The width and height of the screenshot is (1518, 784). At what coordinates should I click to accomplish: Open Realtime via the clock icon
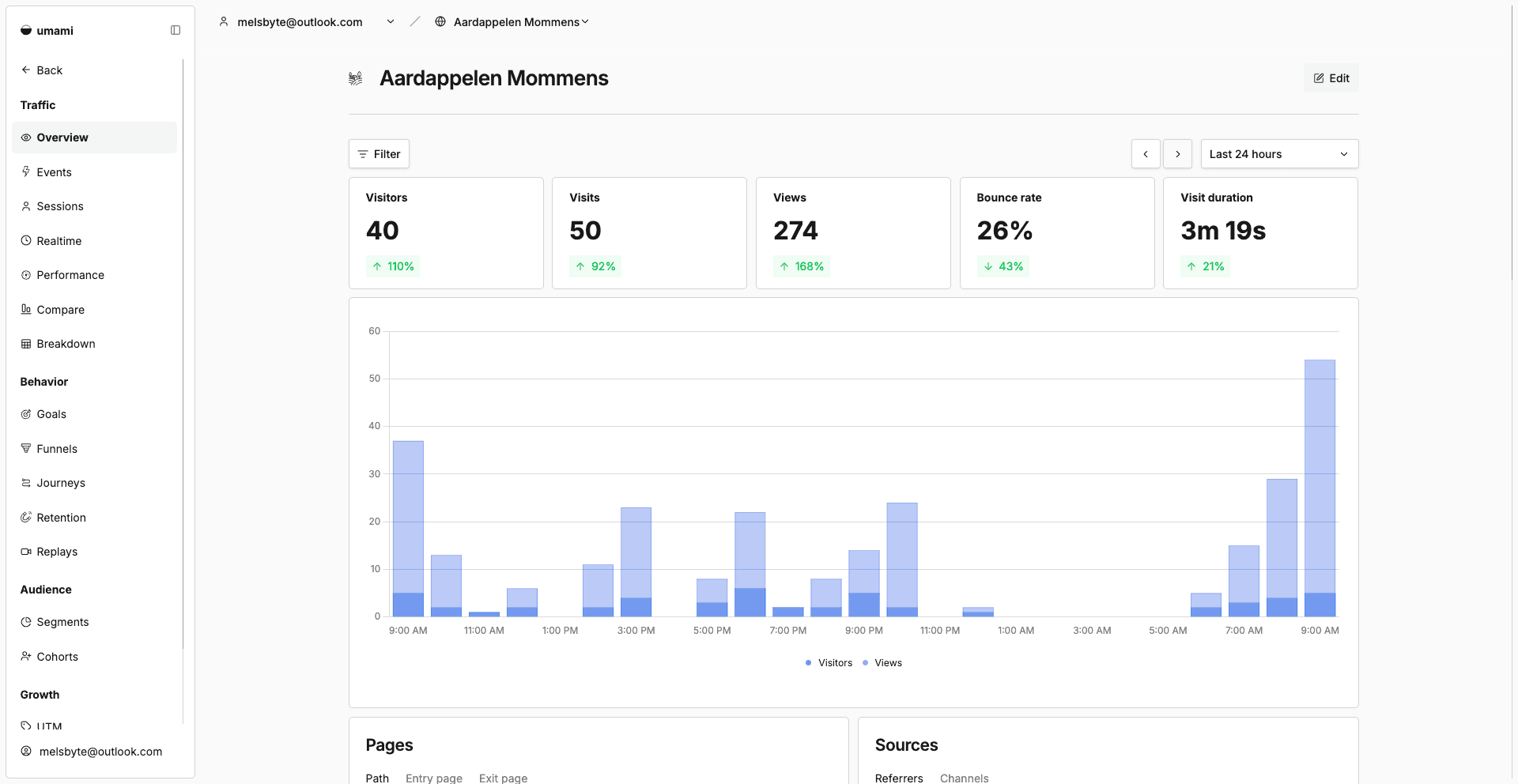pyautogui.click(x=26, y=240)
